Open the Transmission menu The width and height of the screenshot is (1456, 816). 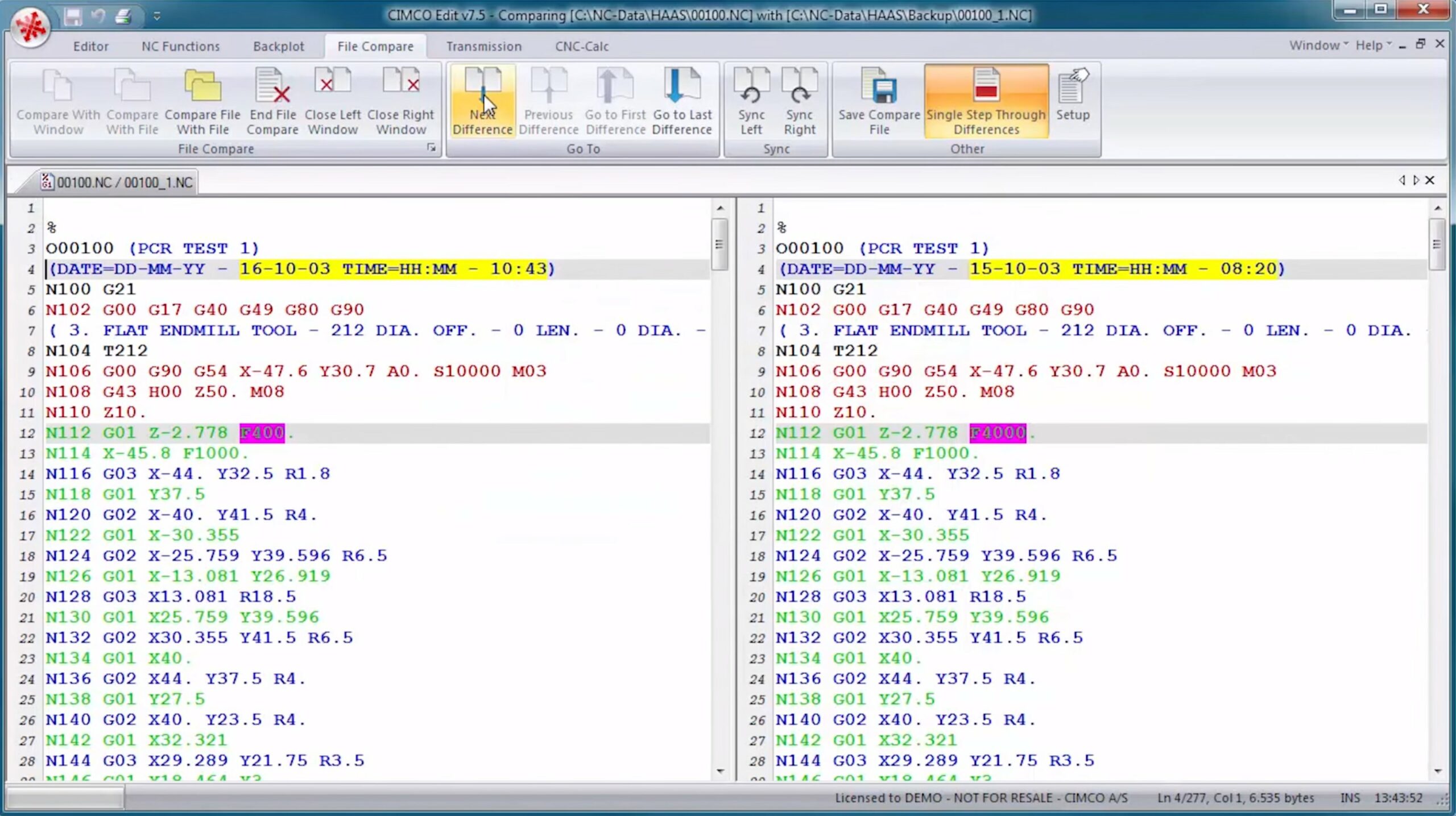point(484,46)
